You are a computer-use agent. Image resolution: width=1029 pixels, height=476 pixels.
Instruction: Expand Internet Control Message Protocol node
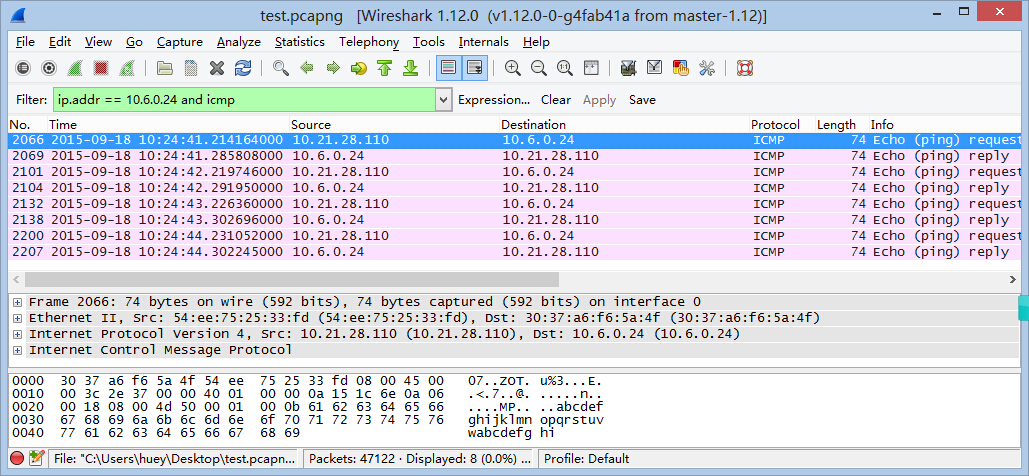(x=17, y=350)
